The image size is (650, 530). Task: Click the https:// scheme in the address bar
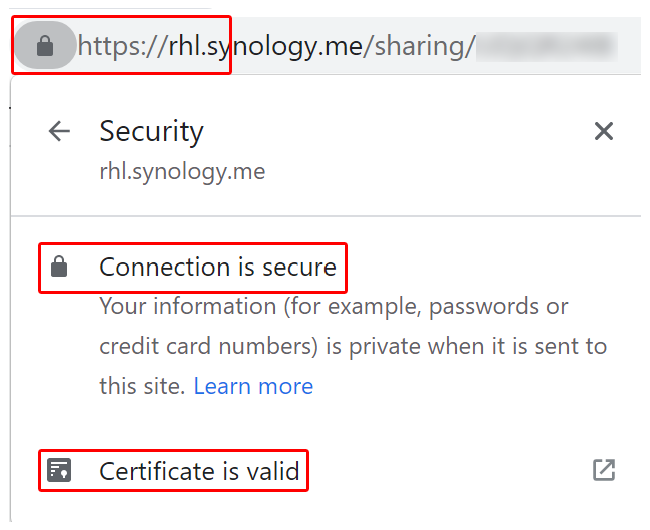tap(123, 46)
